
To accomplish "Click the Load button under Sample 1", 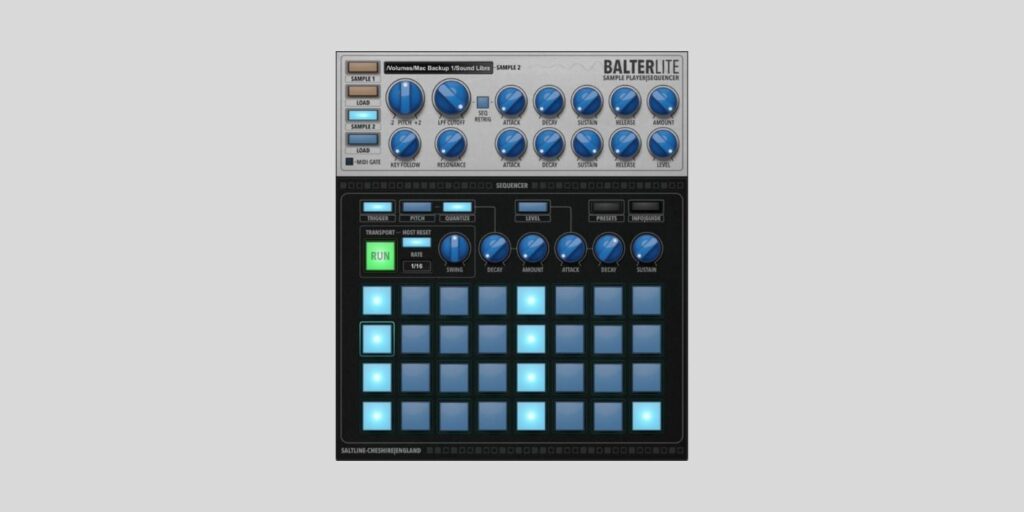I will point(362,91).
